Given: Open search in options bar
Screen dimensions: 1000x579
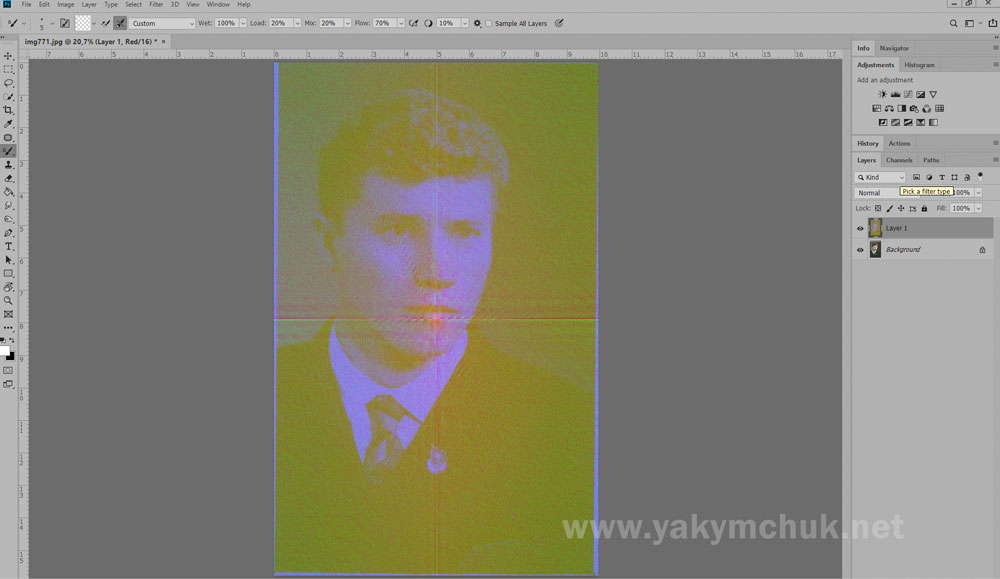Looking at the screenshot, I should 953,24.
